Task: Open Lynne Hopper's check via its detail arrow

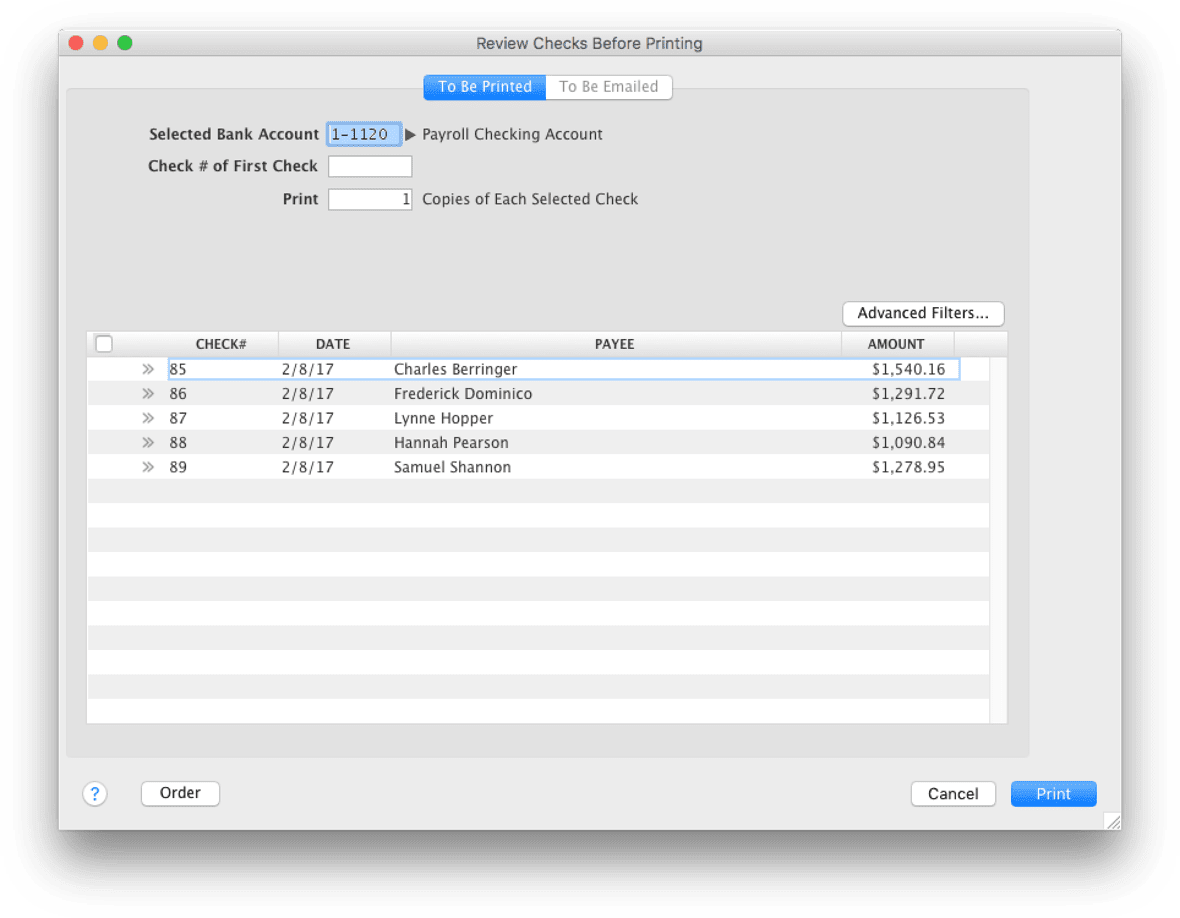Action: point(148,417)
